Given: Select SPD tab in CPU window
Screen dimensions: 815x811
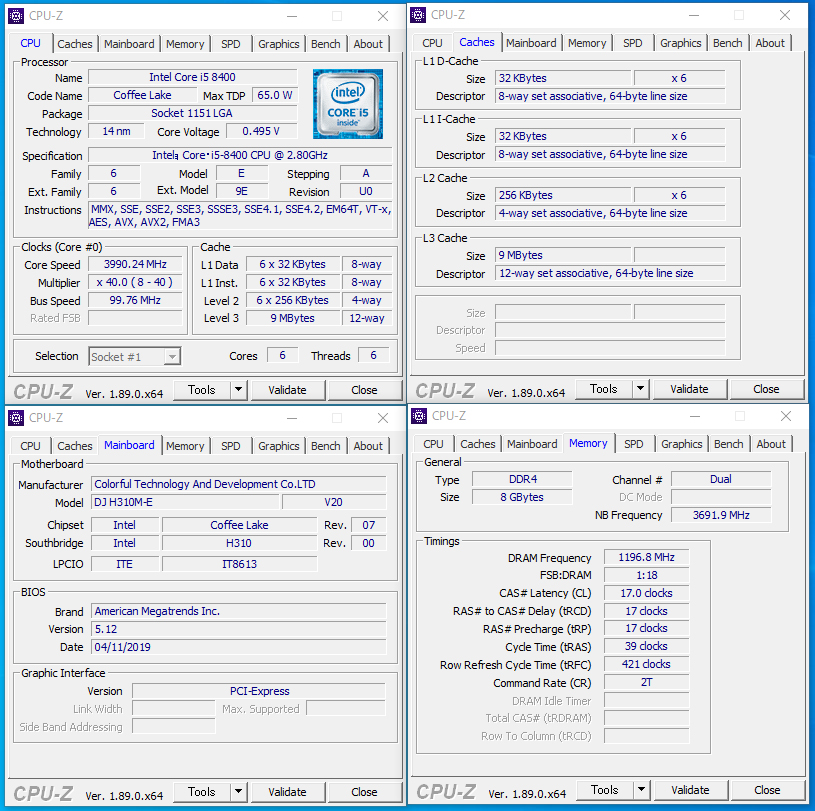Looking at the screenshot, I should coord(231,44).
